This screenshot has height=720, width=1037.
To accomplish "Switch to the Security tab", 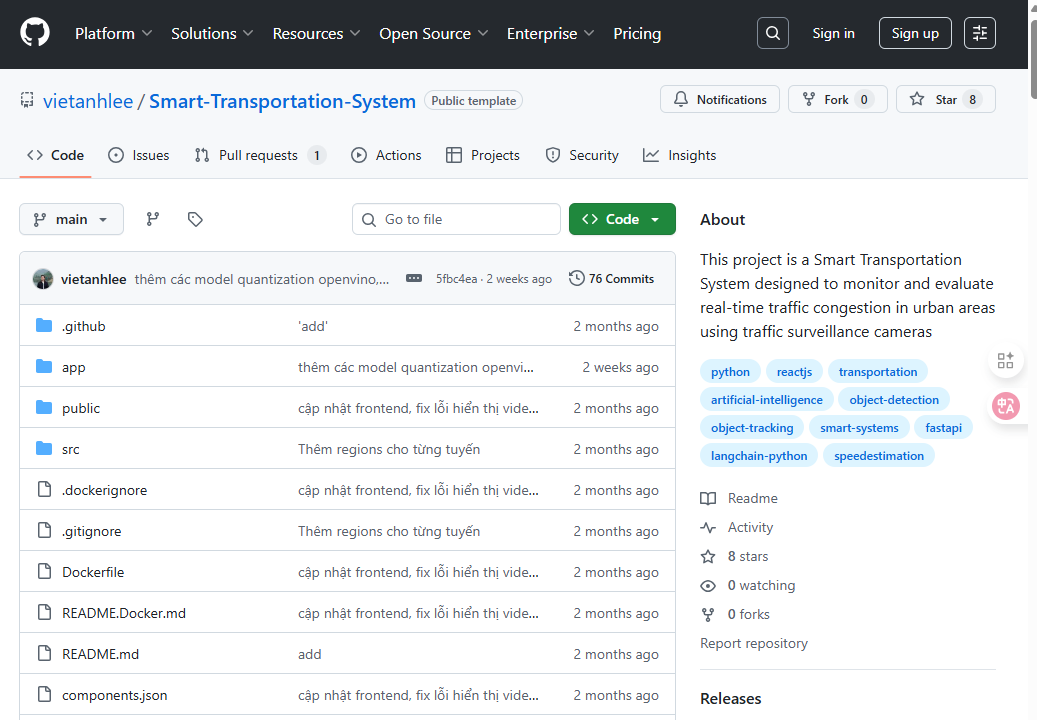I will click(582, 155).
